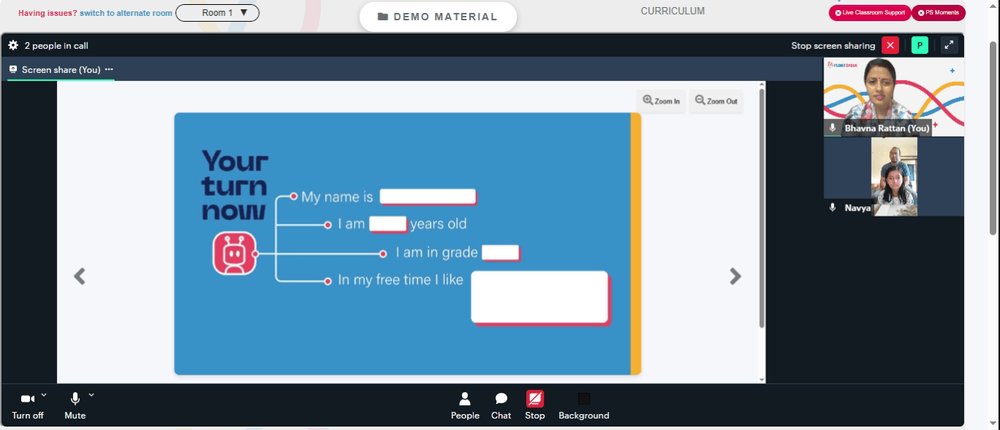
Task: Open the Chat panel
Action: click(x=501, y=406)
